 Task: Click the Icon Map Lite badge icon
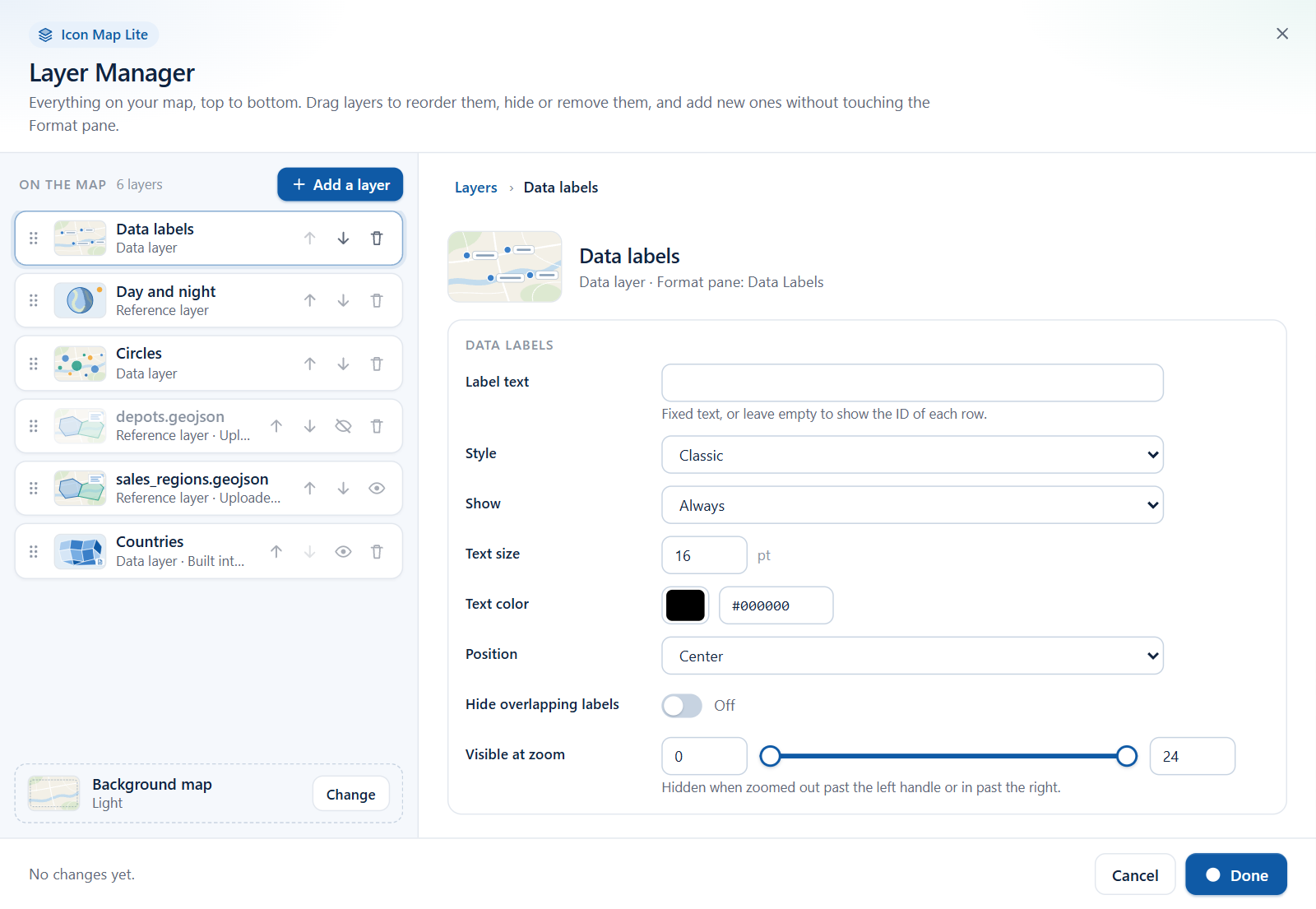pyautogui.click(x=45, y=35)
